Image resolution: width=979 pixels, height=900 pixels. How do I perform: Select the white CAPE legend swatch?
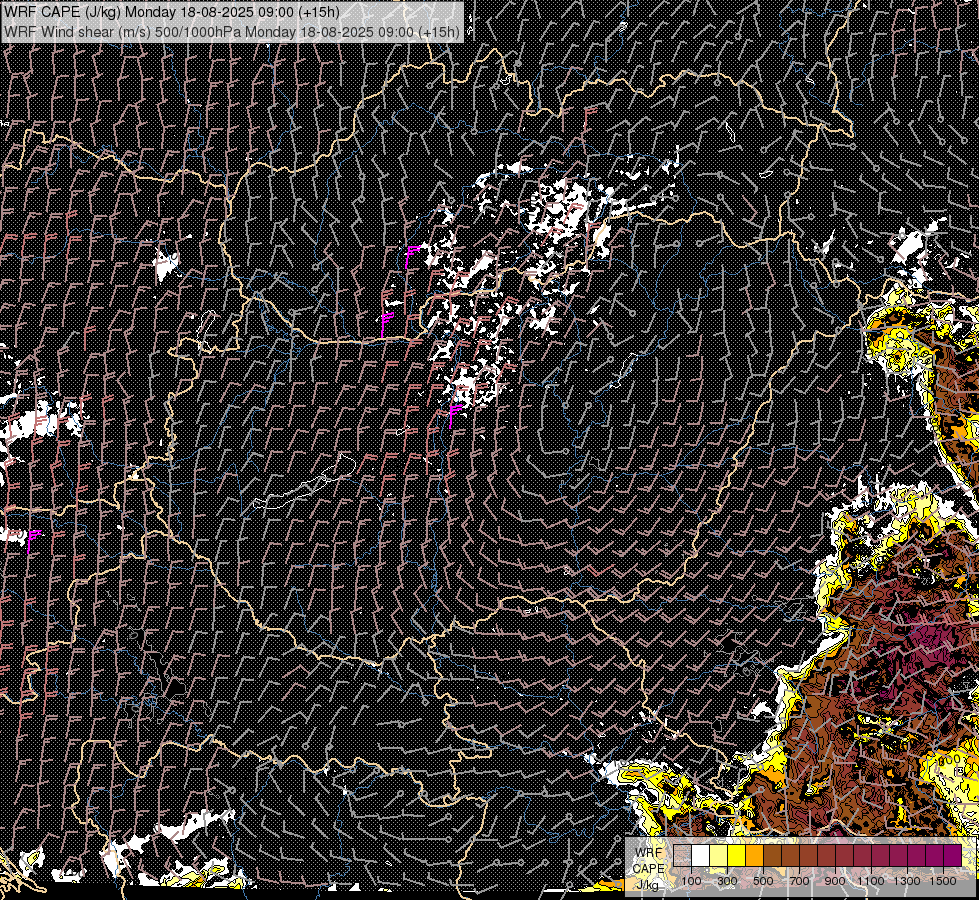(701, 855)
